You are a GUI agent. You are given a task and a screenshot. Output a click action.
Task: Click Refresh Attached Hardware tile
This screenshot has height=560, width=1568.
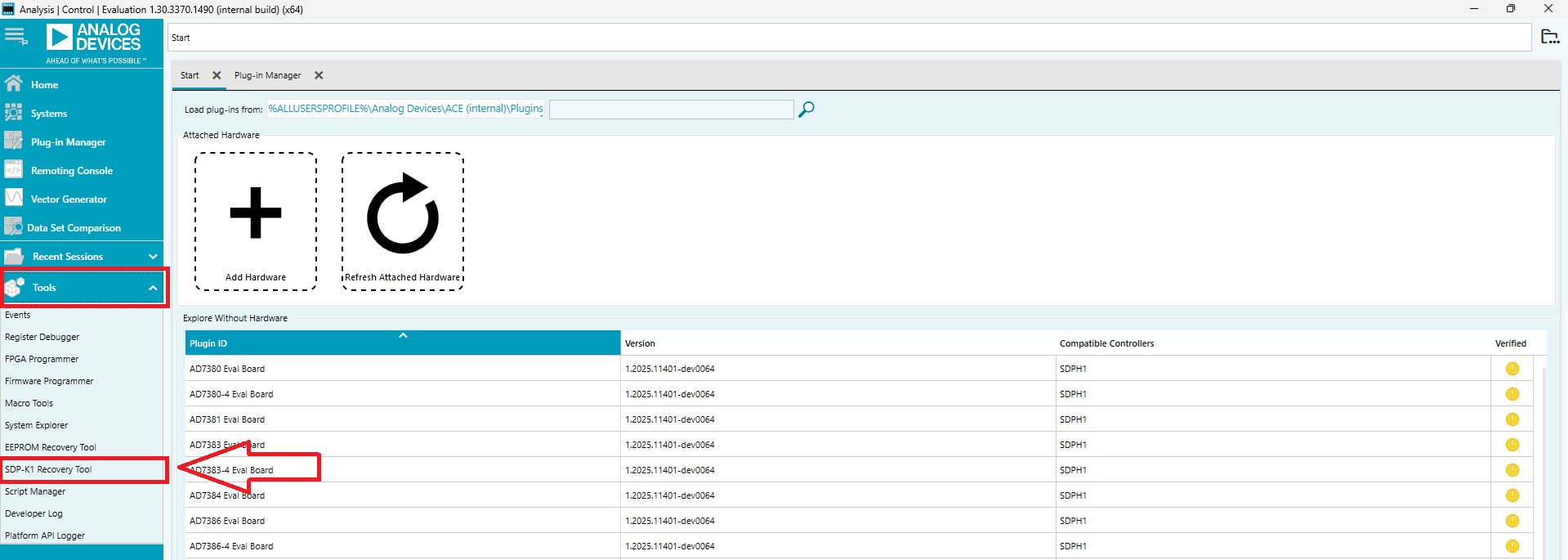click(403, 221)
